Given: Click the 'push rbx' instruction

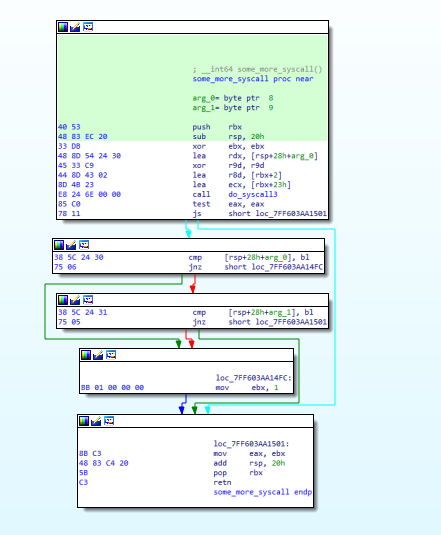Looking at the screenshot, I should tap(217, 127).
